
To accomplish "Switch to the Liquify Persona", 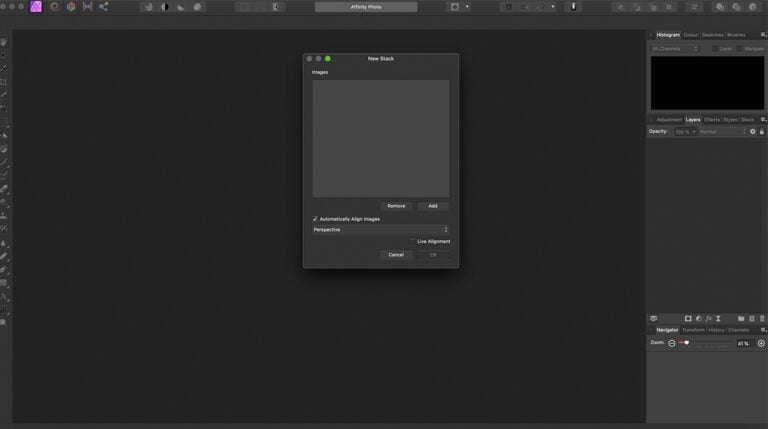I will pos(54,7).
